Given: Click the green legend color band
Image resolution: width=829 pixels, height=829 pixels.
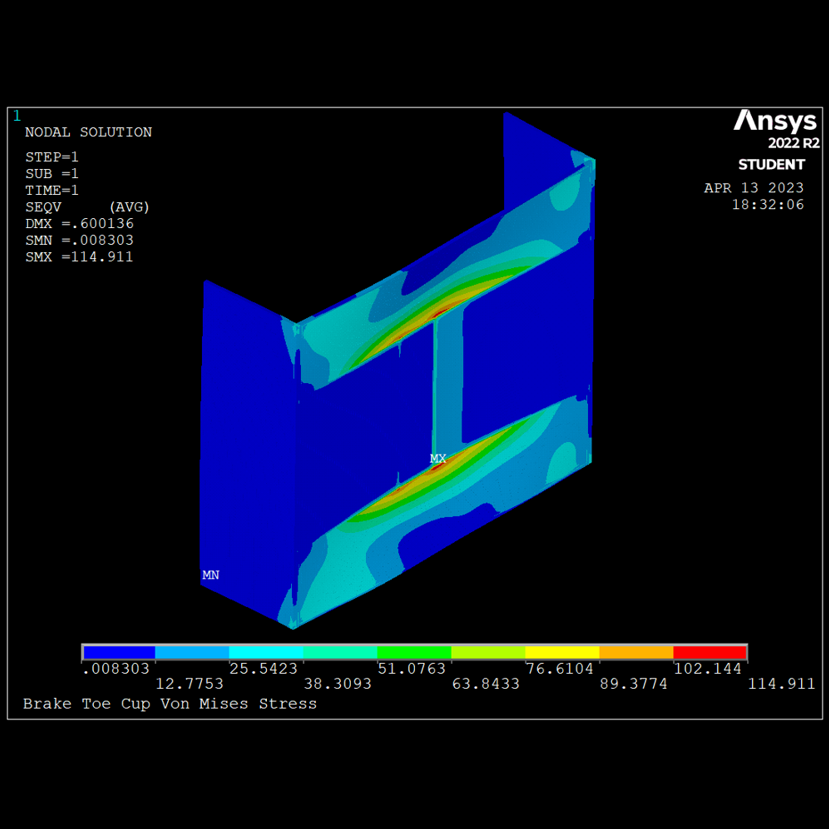Looking at the screenshot, I should click(x=414, y=652).
